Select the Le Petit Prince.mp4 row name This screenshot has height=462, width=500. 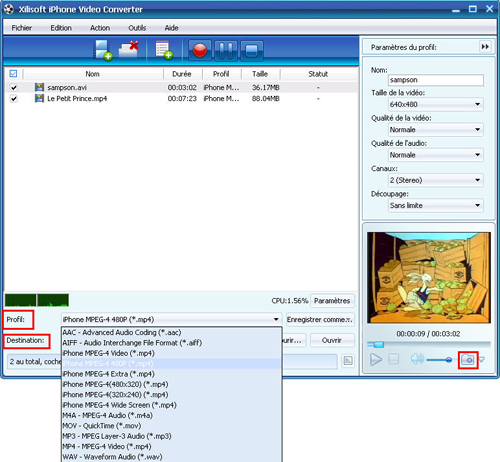click(x=77, y=99)
